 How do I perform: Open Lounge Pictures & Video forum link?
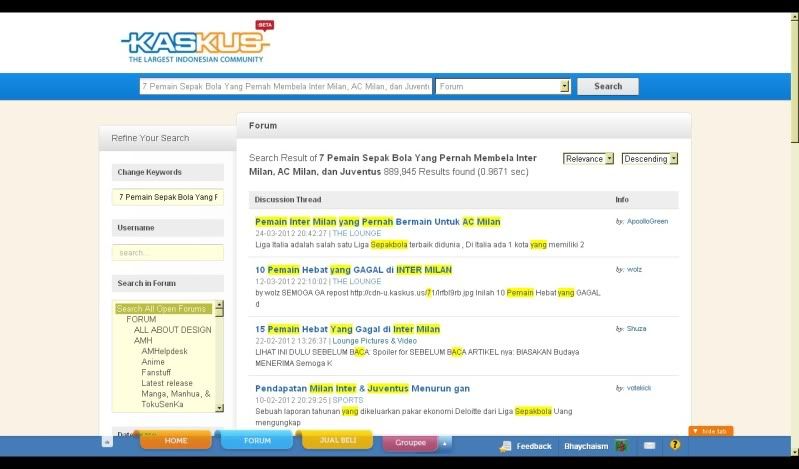pos(375,341)
